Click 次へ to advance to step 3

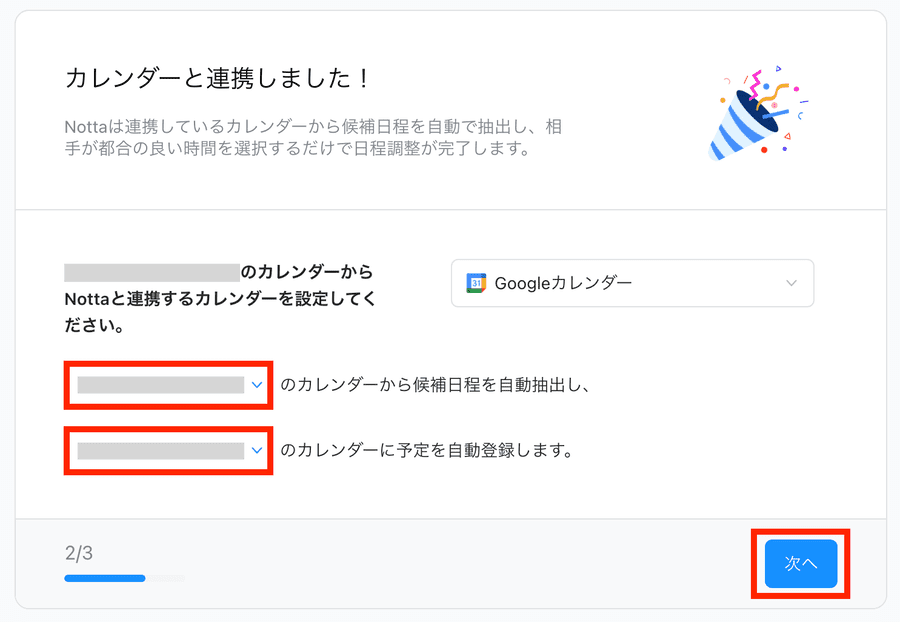(x=801, y=564)
